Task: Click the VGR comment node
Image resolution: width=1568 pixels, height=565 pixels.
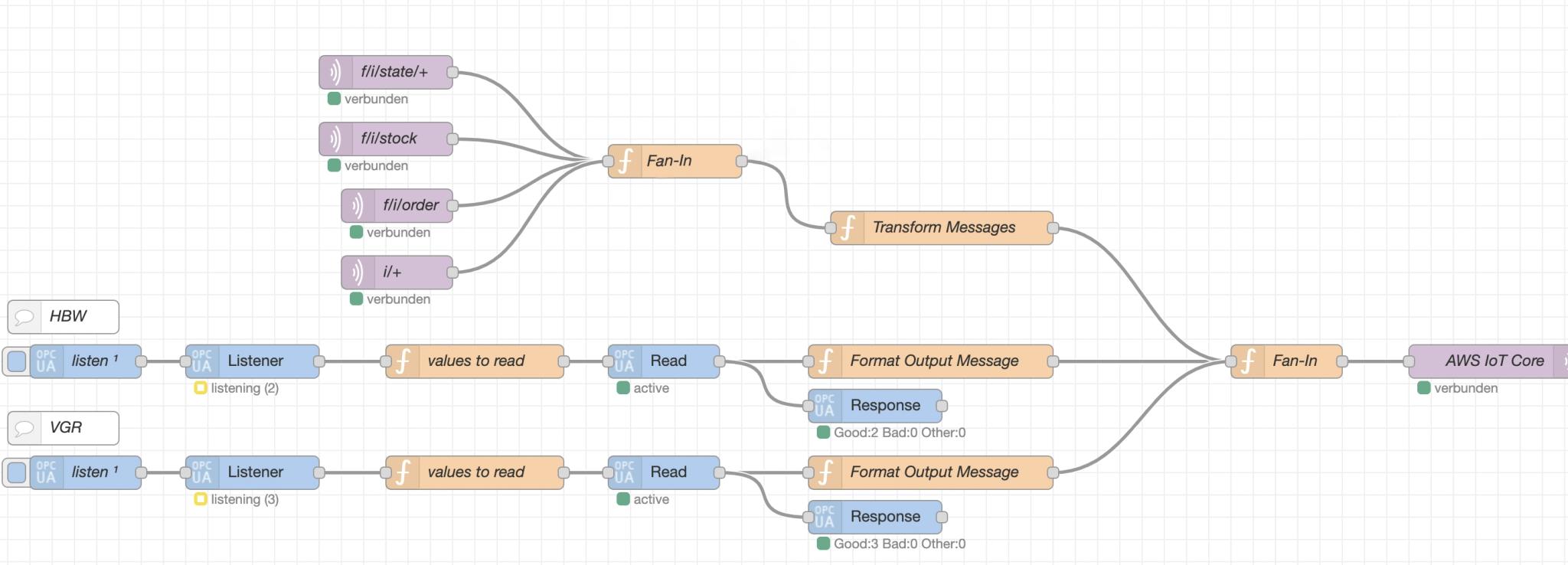Action: (64, 428)
